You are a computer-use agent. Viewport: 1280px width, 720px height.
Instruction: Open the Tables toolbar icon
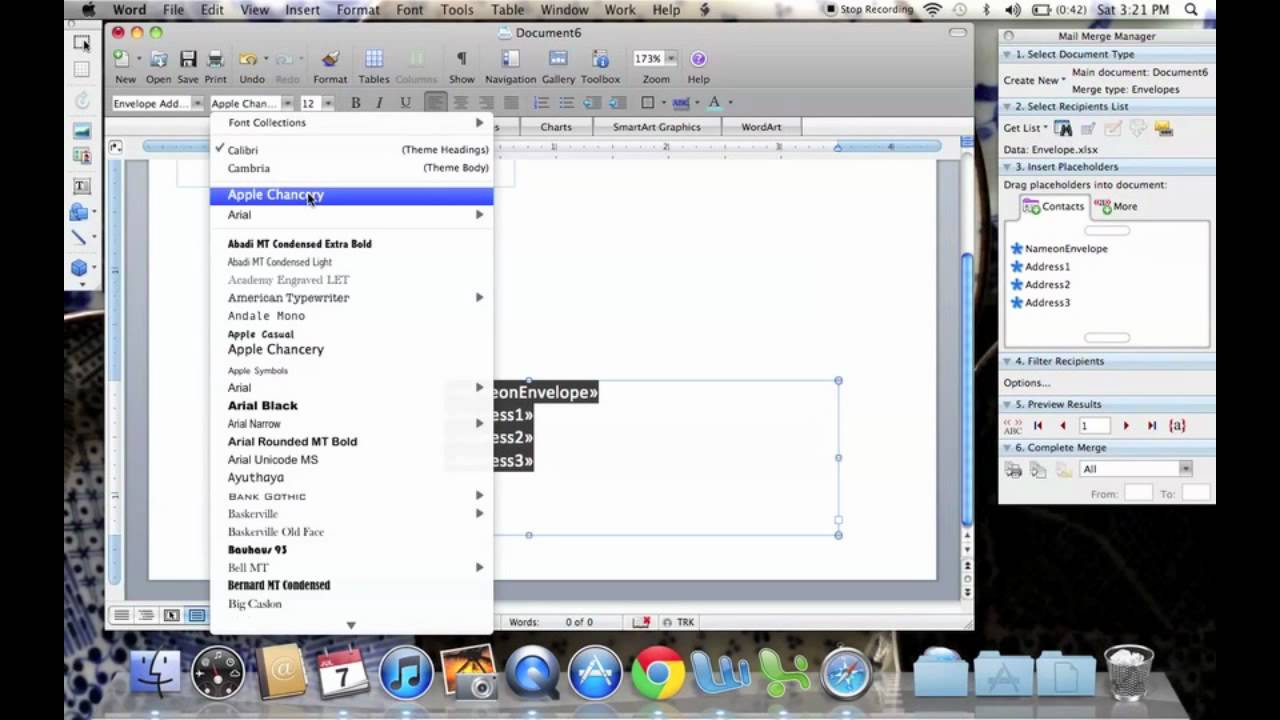click(x=374, y=60)
